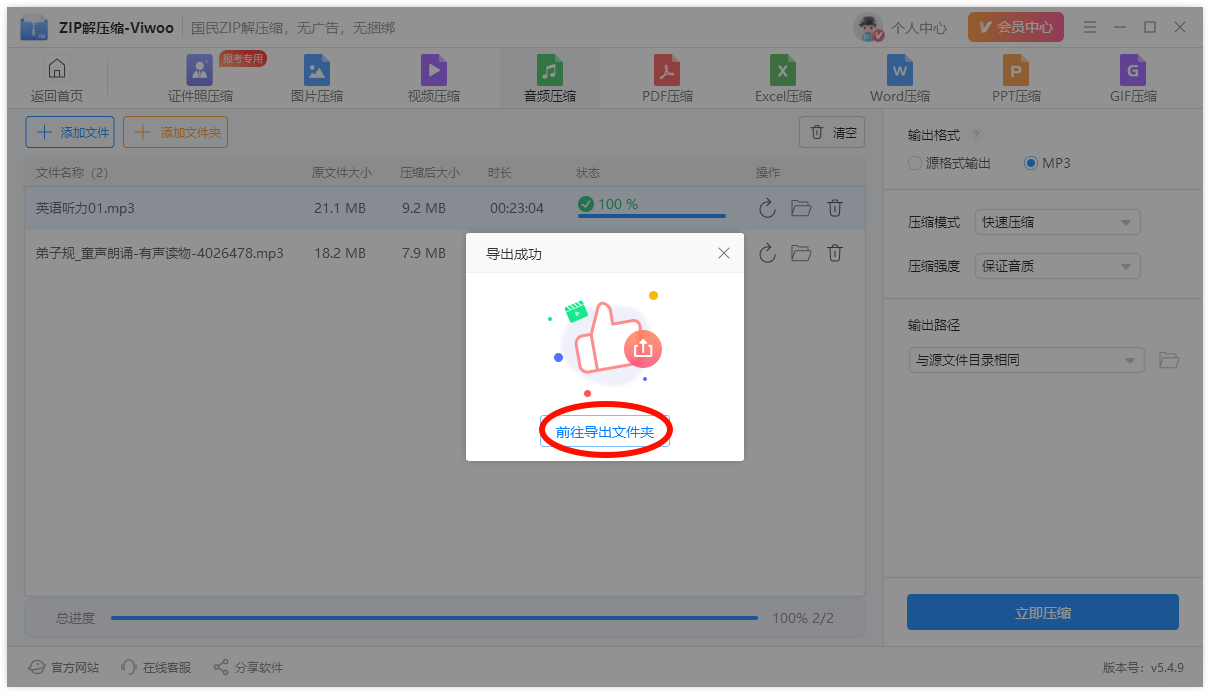The height and width of the screenshot is (694, 1210).
Task: Open 个人中心 personal center
Action: click(x=919, y=28)
